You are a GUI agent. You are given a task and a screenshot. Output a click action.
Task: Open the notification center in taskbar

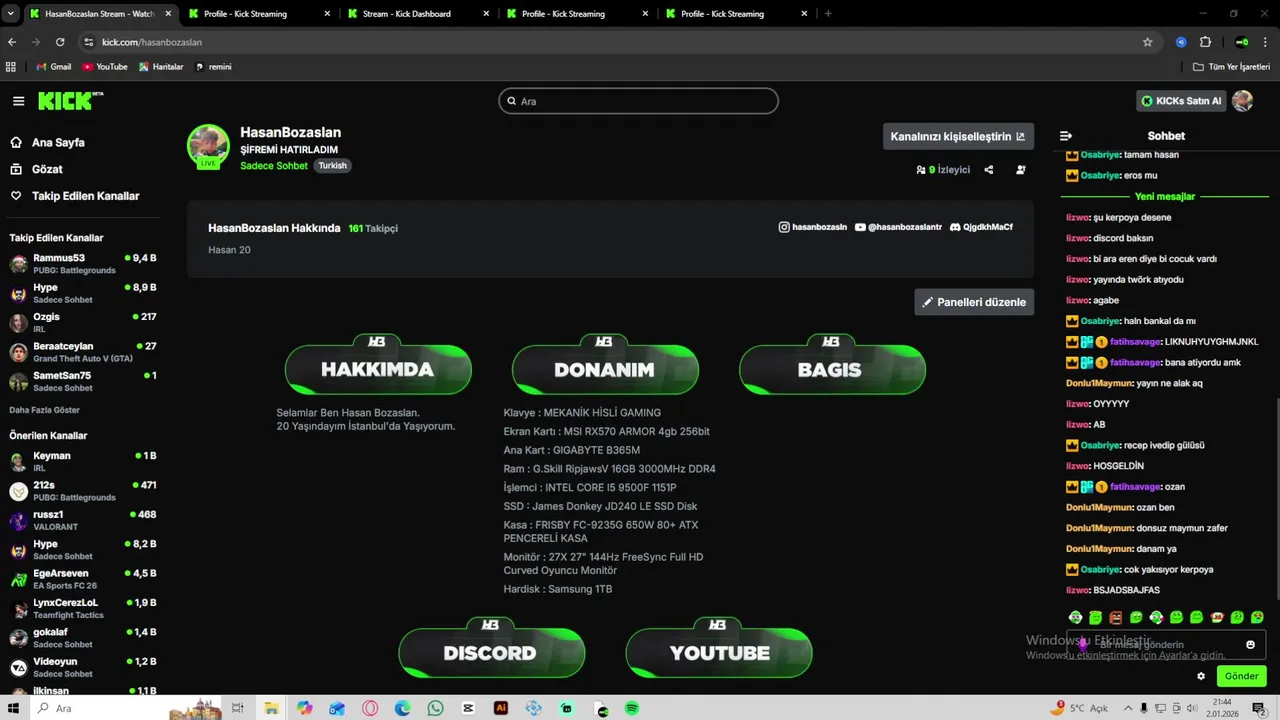point(1258,708)
